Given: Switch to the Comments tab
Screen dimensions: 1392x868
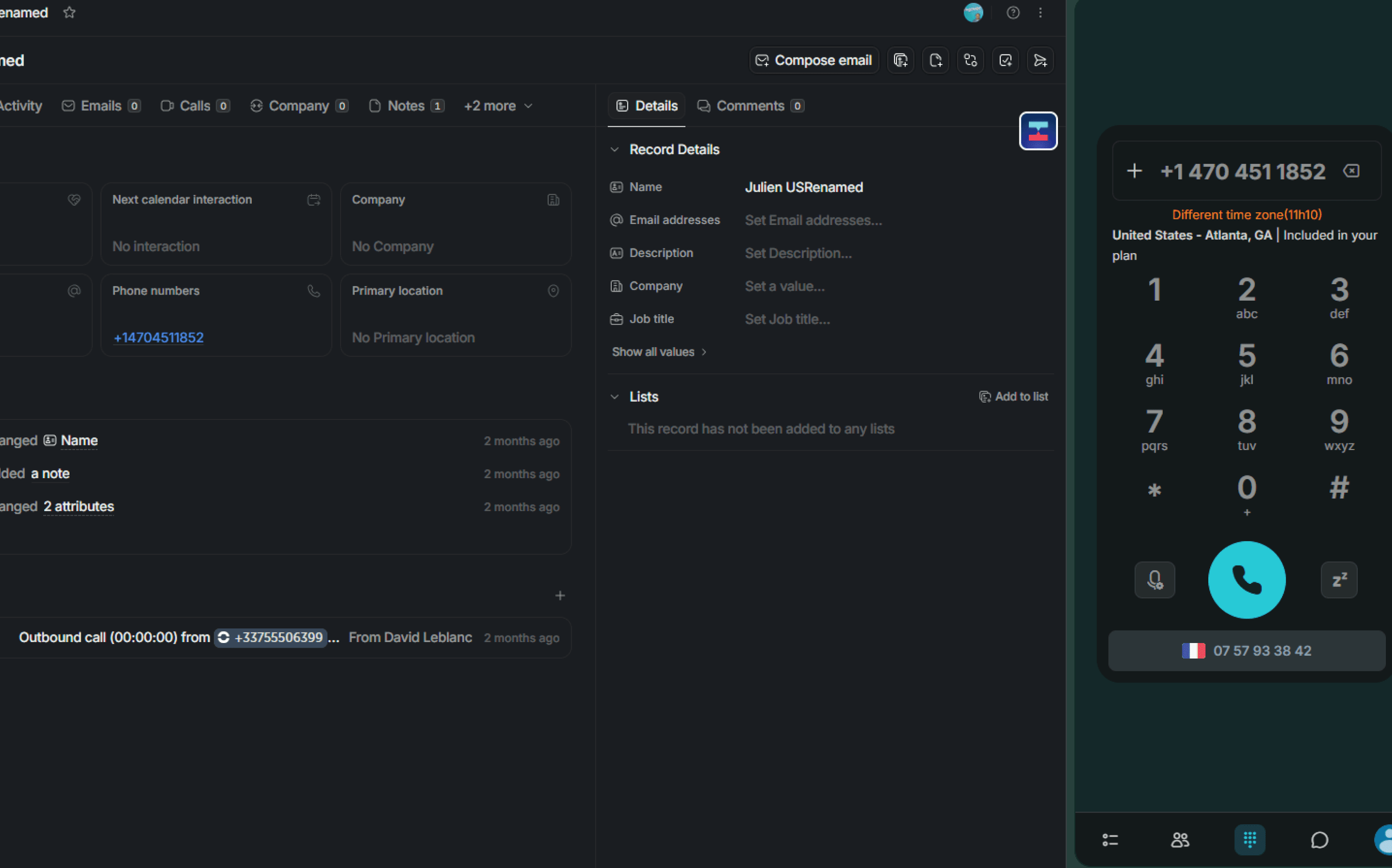Looking at the screenshot, I should coord(750,106).
